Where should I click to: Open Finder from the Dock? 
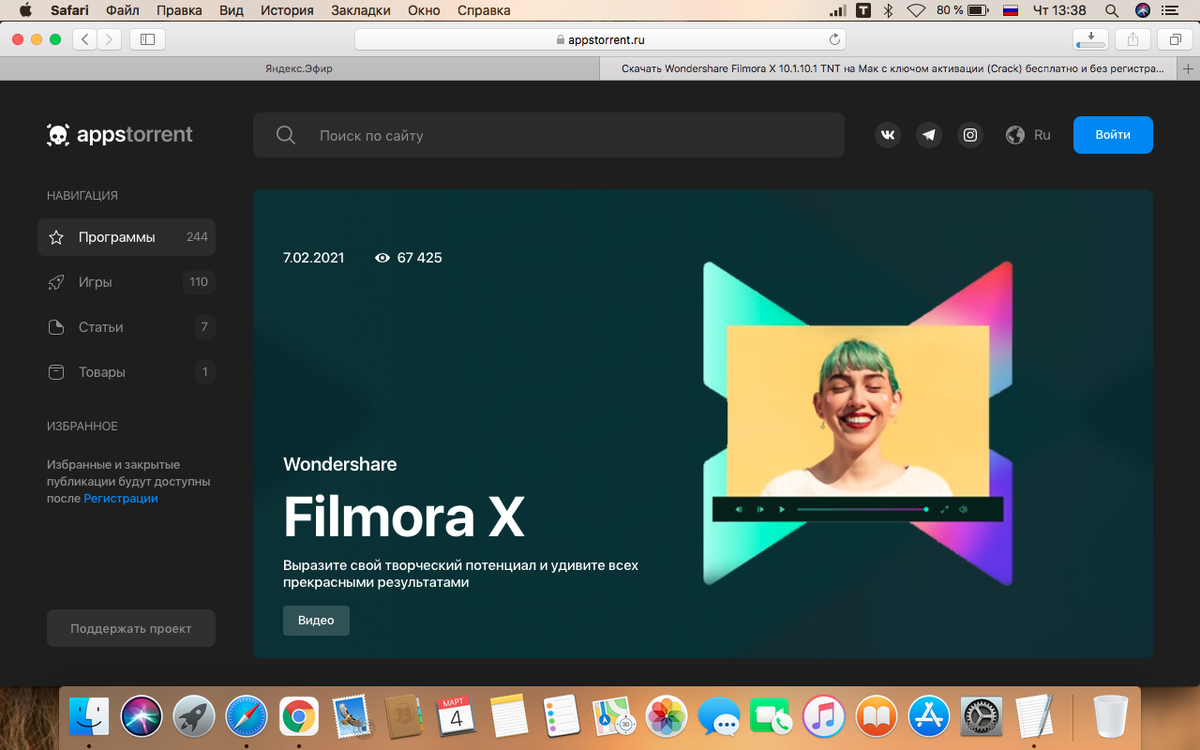(x=89, y=716)
